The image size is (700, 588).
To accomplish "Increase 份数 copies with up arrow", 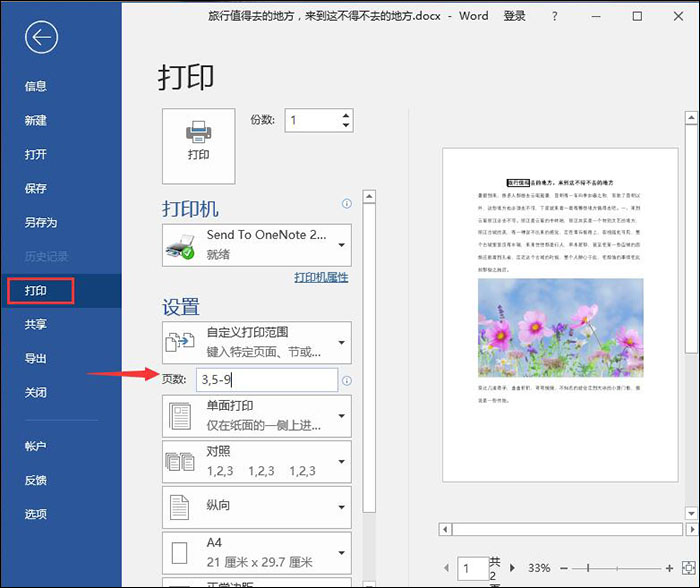I will (x=346, y=115).
